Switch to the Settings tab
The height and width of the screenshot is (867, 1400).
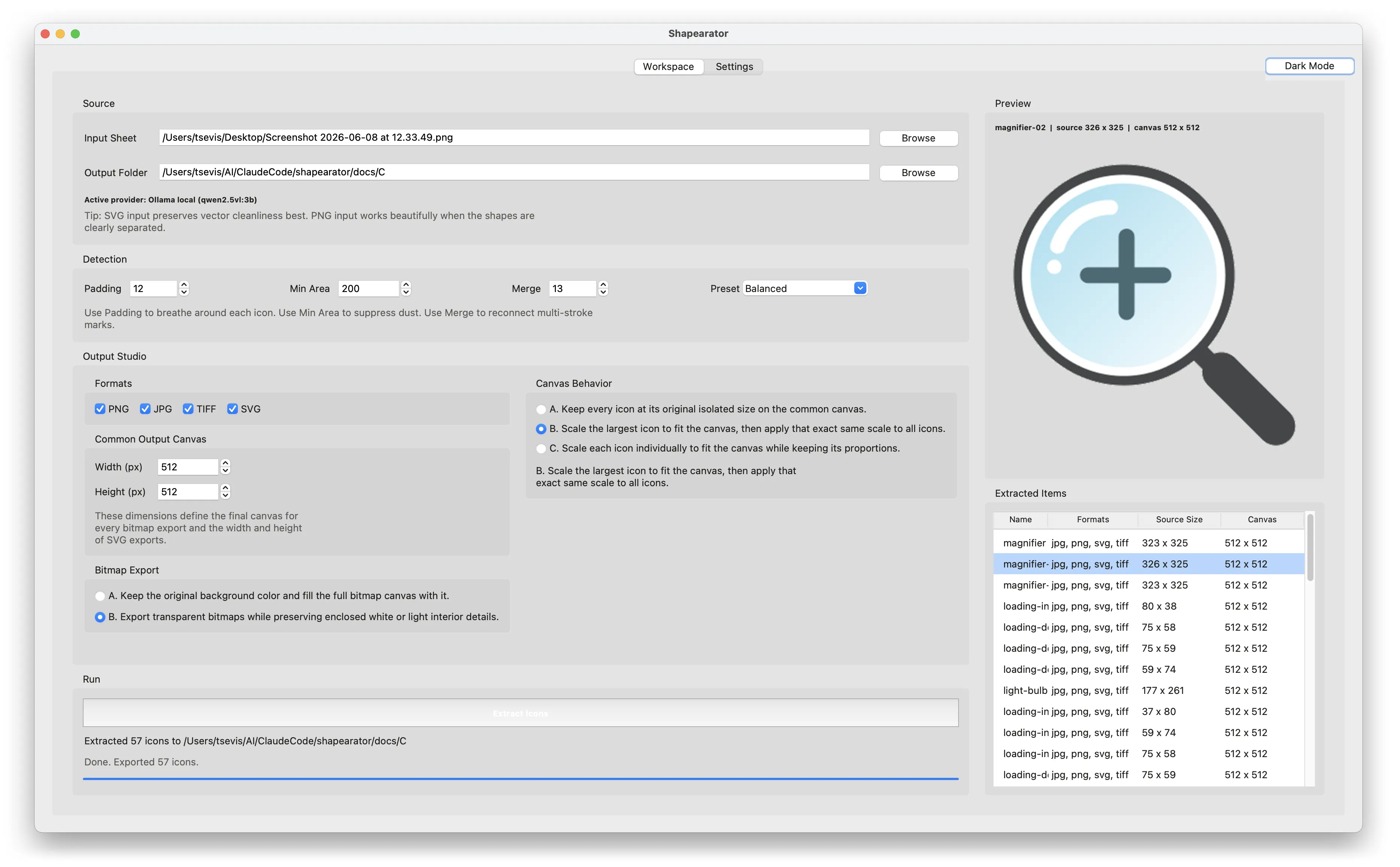click(x=734, y=67)
